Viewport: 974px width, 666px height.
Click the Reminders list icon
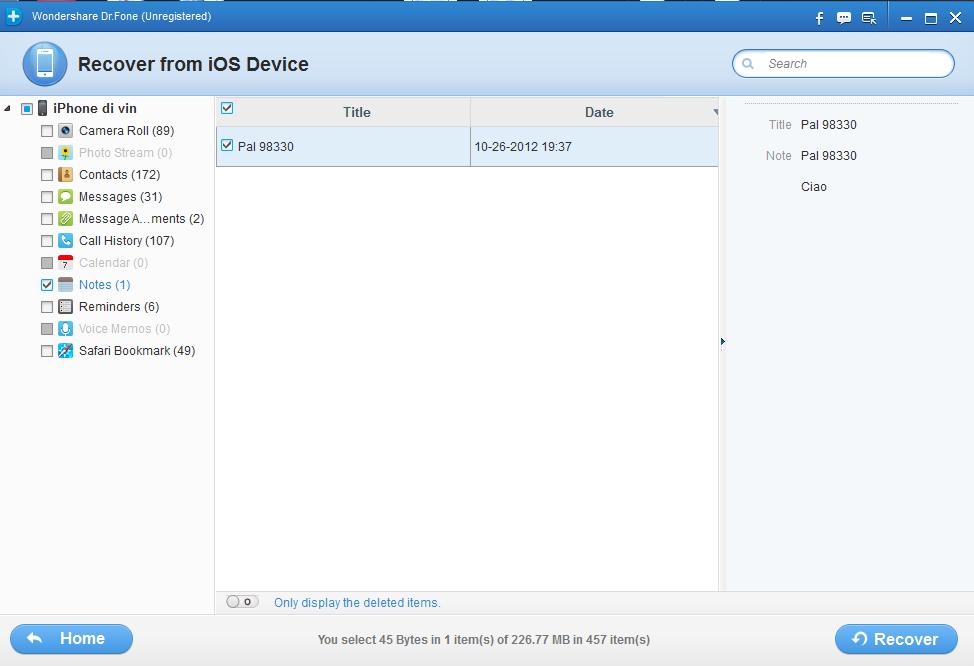pos(65,307)
